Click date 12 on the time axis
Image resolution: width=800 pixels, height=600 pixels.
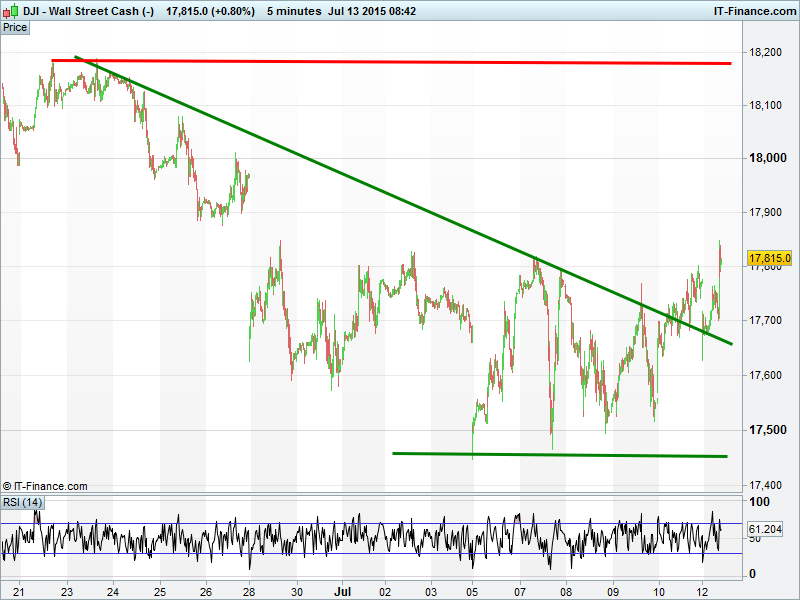(x=703, y=592)
